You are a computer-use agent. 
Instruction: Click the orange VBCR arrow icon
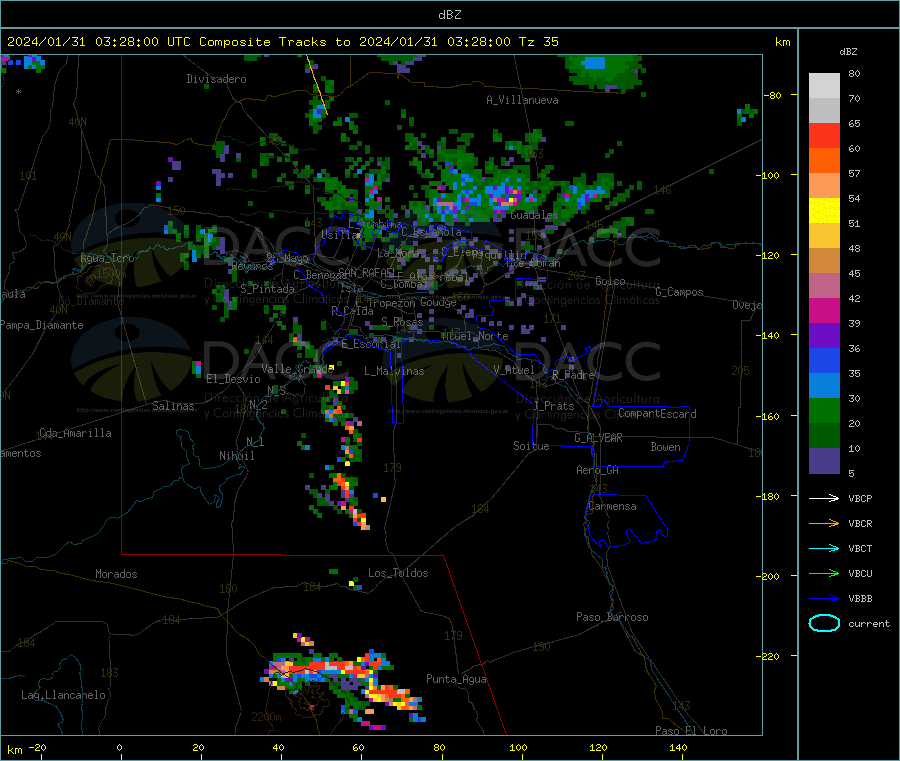(824, 523)
